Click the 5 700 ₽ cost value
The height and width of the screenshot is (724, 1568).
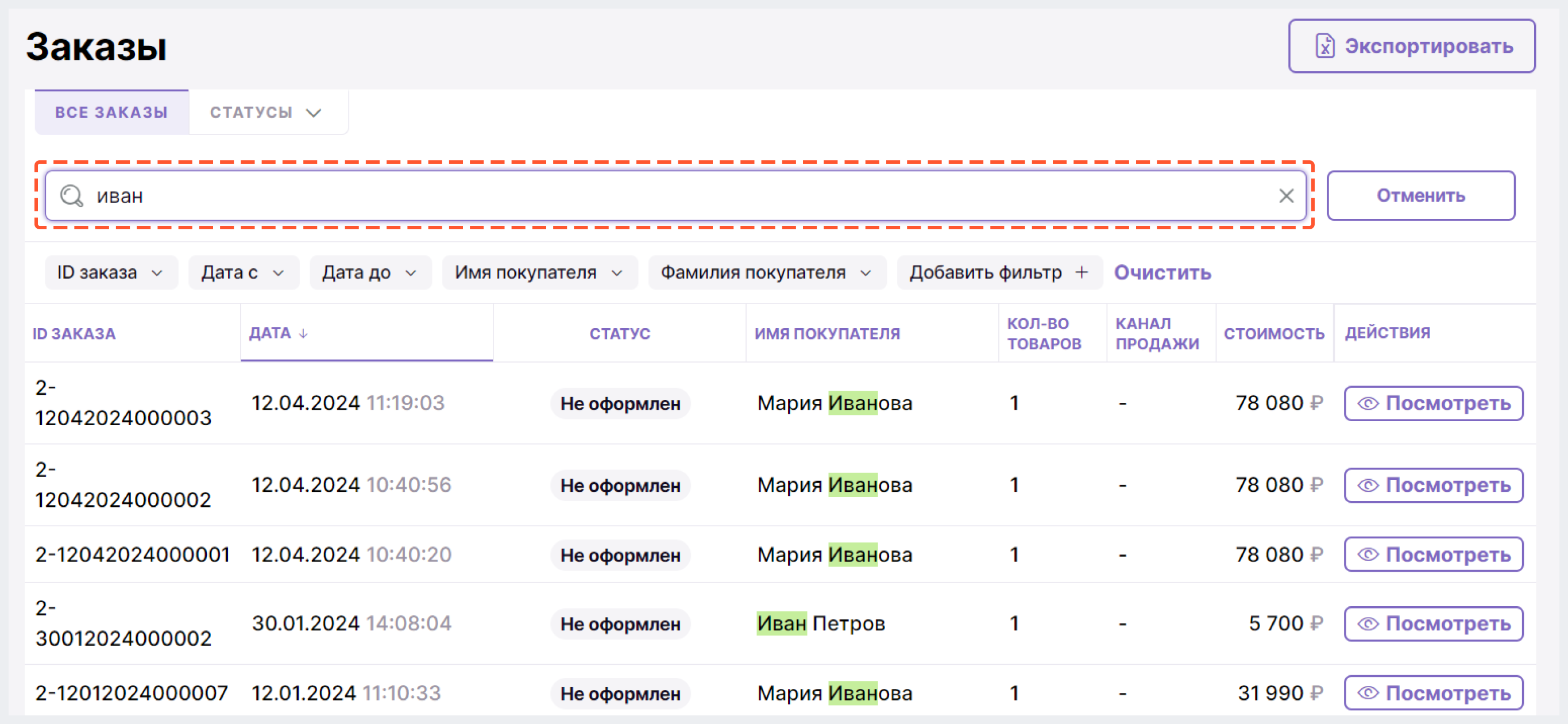tap(1285, 623)
